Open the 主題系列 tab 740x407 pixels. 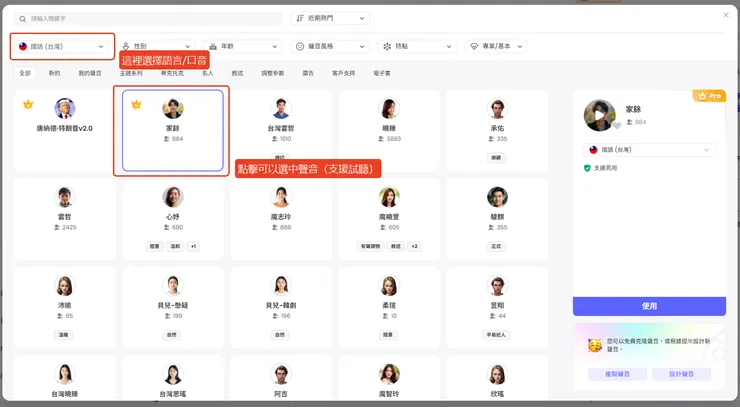tap(131, 73)
